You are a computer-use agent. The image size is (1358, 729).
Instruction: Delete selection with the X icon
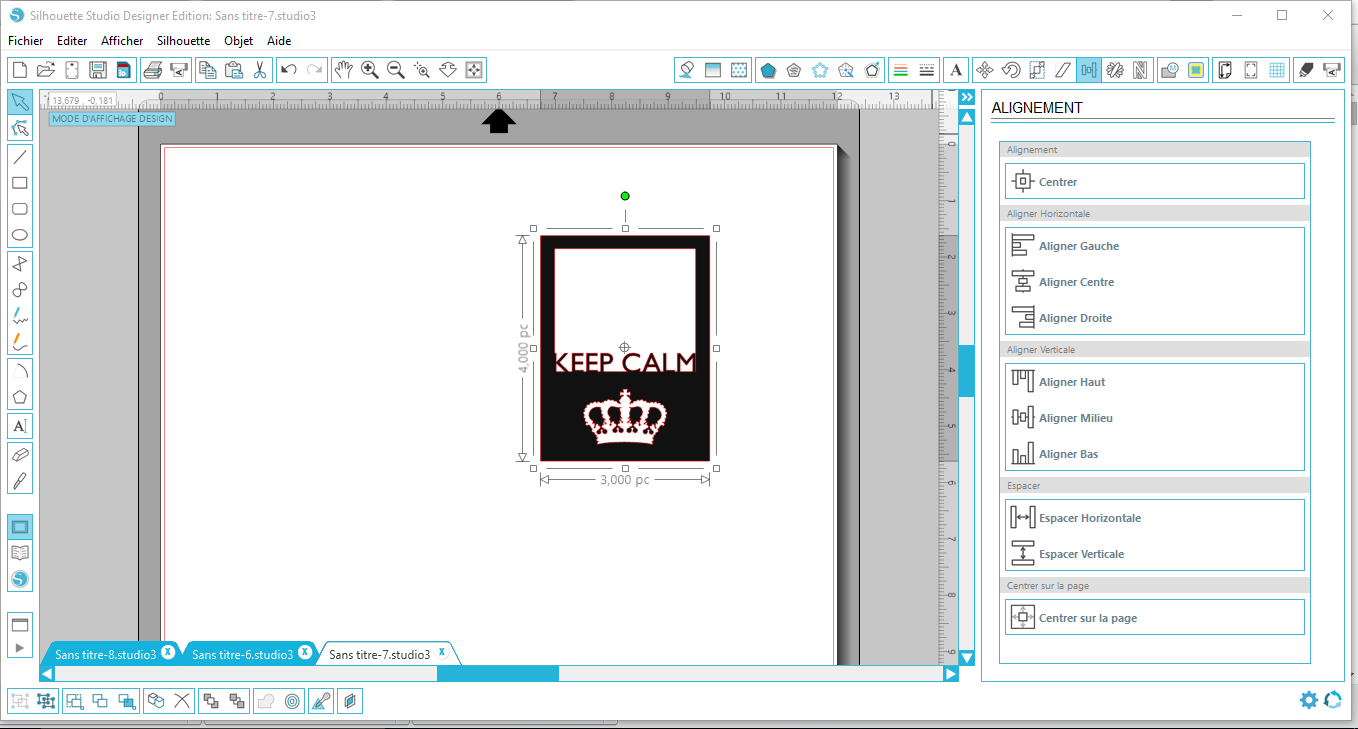(181, 701)
